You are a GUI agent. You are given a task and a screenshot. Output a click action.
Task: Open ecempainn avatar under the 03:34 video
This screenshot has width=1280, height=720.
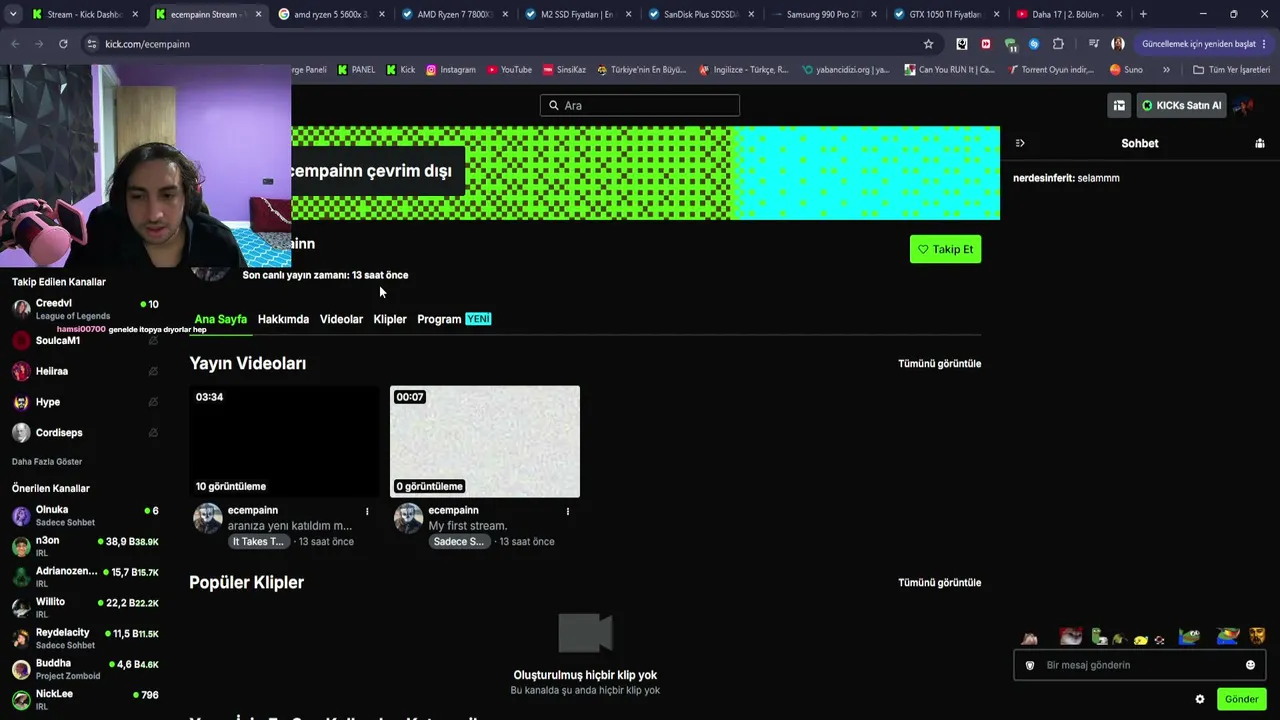pos(207,518)
